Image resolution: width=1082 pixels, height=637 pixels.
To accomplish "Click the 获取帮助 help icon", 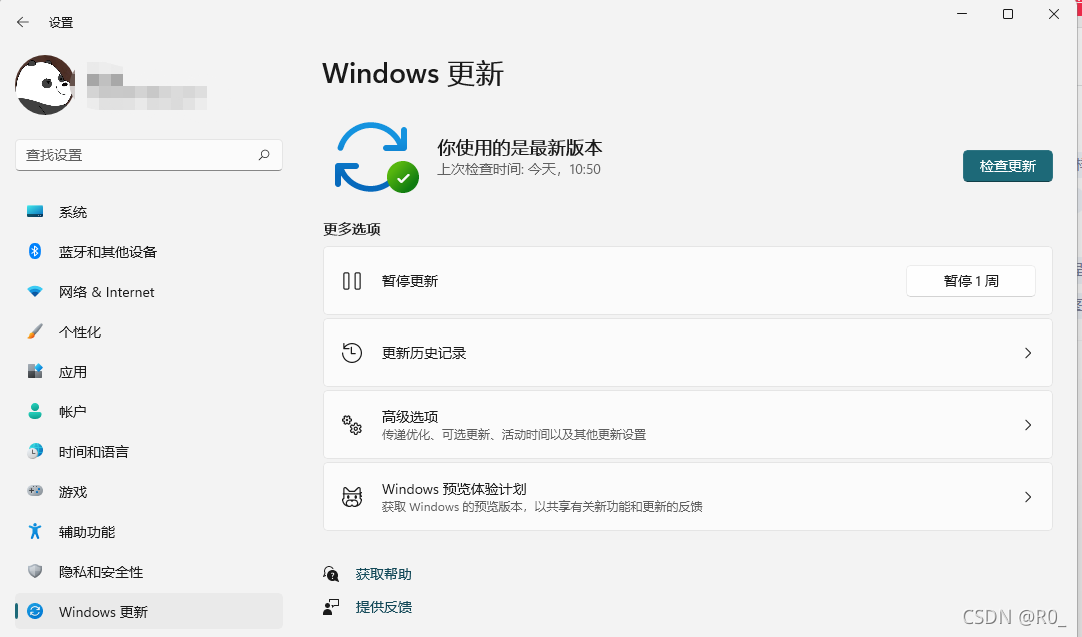I will click(x=331, y=574).
